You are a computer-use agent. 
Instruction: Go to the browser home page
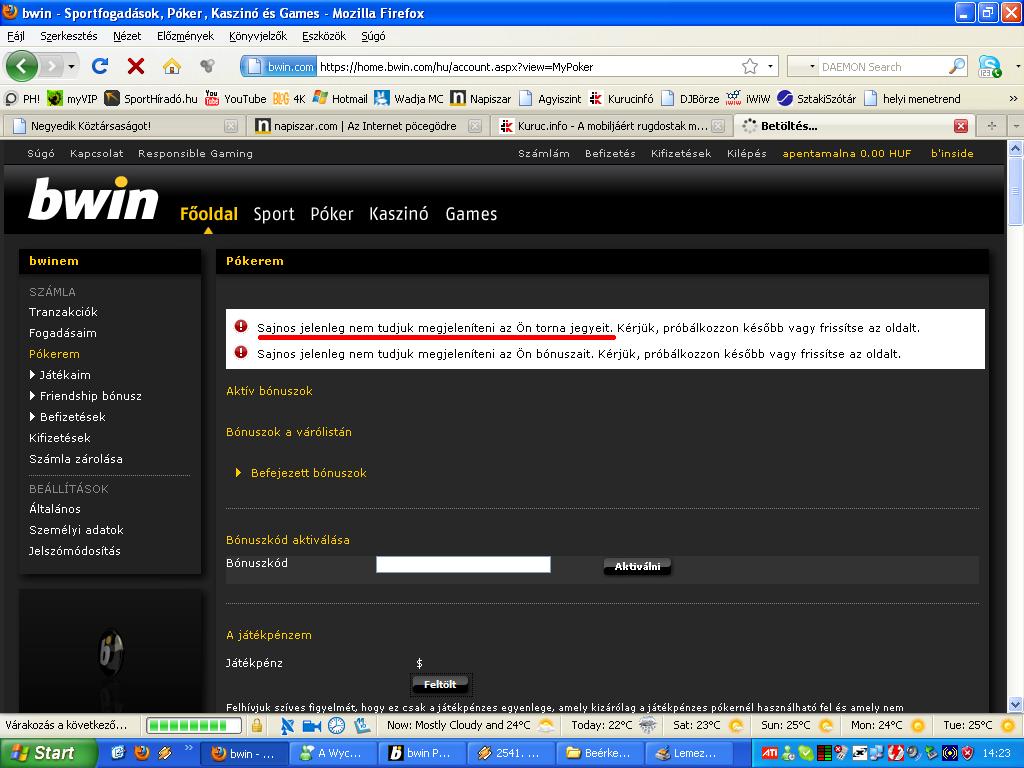(171, 66)
